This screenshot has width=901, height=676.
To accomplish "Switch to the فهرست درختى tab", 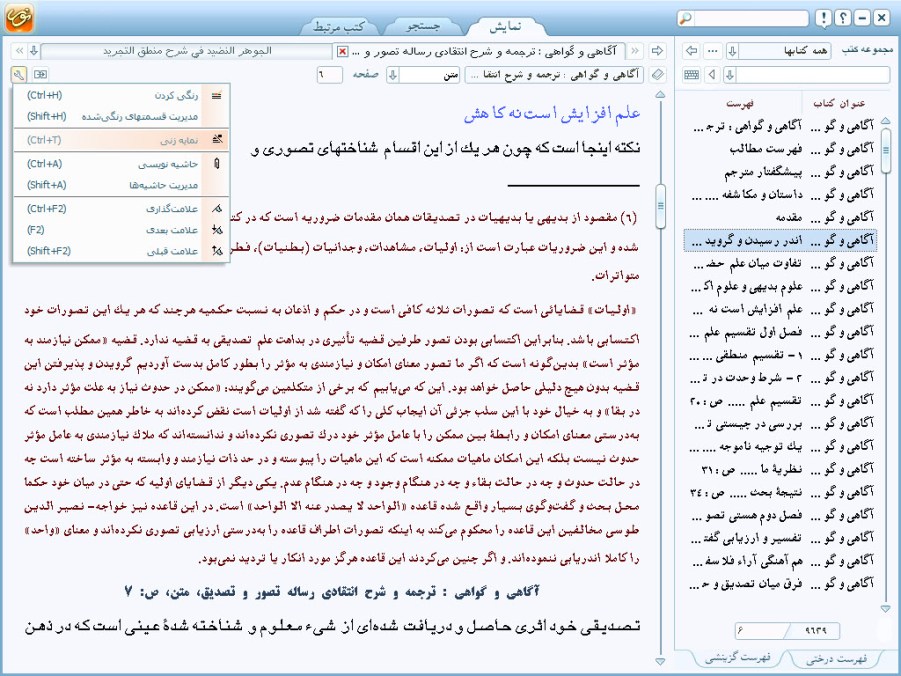I will [x=836, y=659].
